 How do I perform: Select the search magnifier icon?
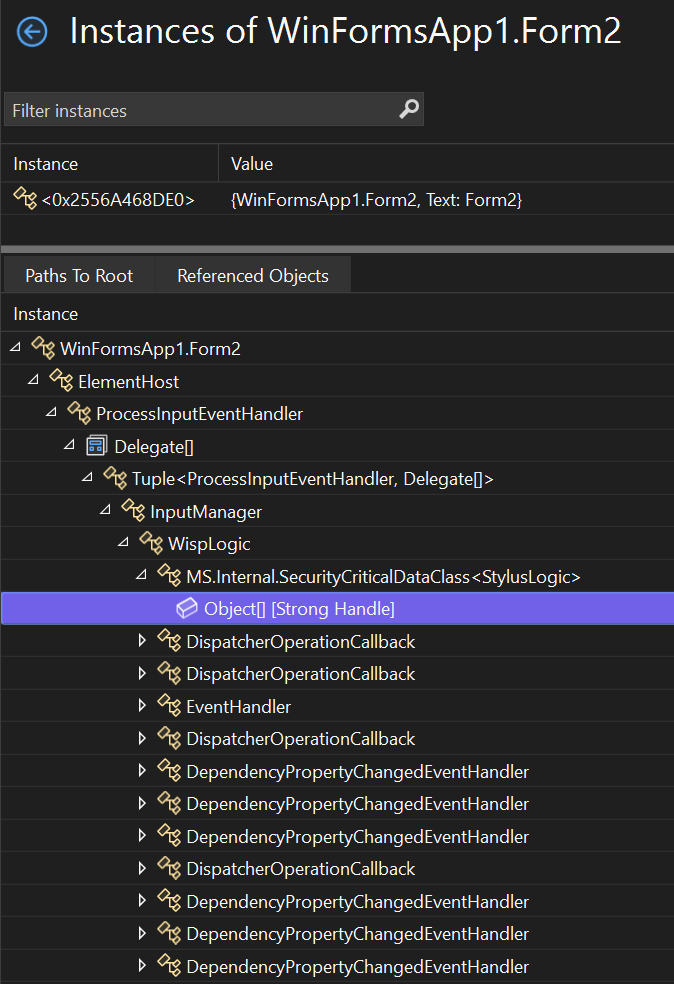(408, 108)
